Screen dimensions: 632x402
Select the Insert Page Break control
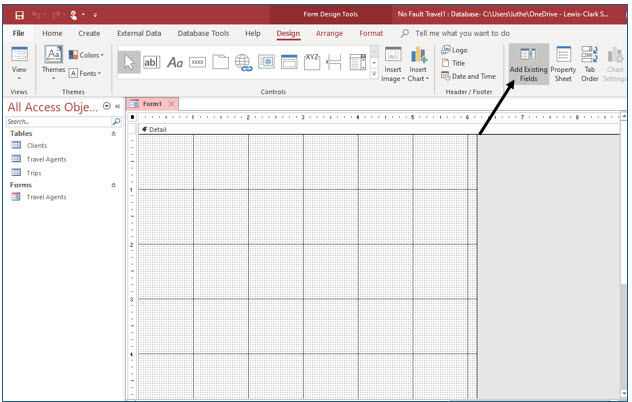point(334,62)
